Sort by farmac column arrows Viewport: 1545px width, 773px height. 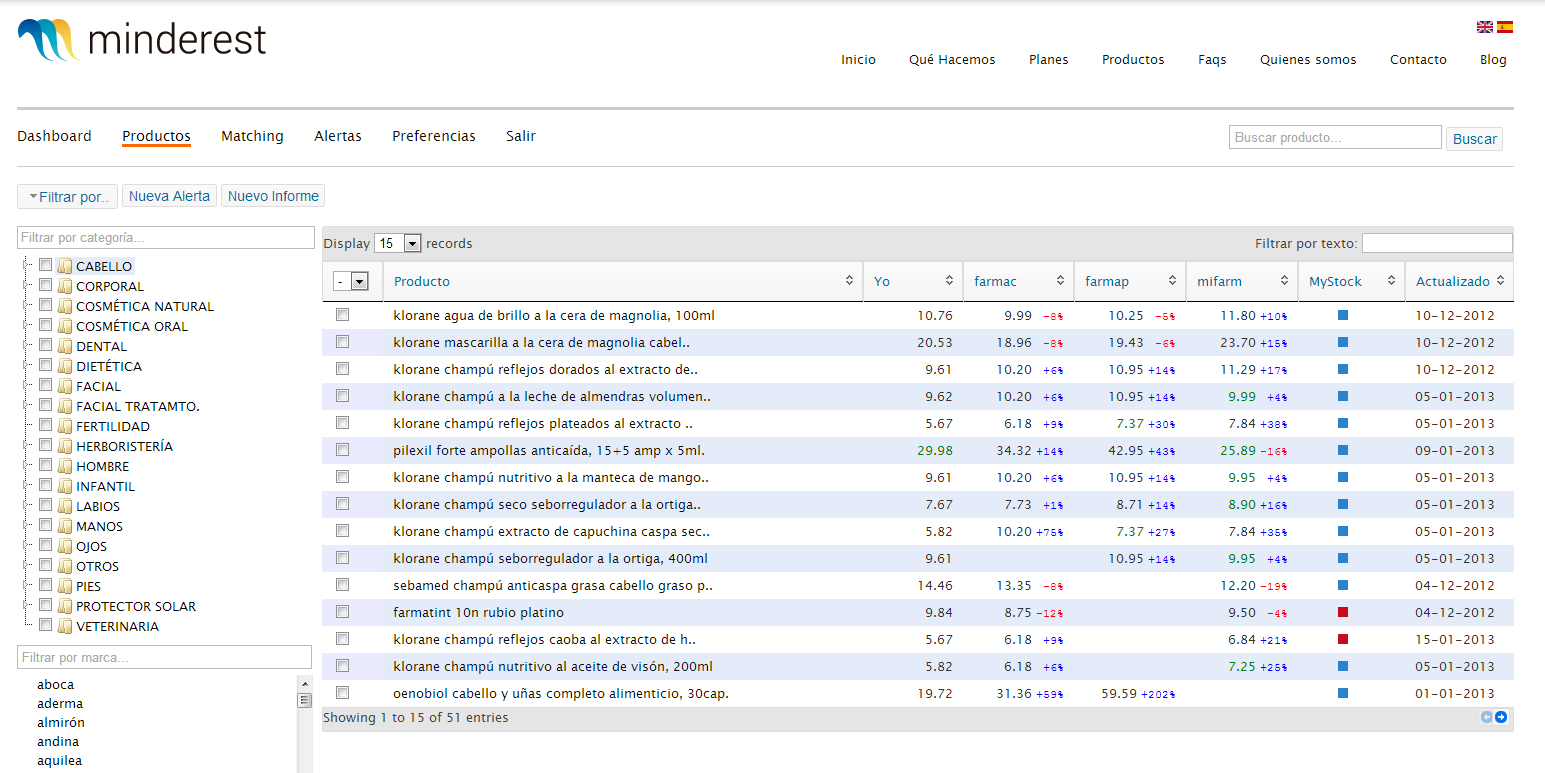[1060, 281]
